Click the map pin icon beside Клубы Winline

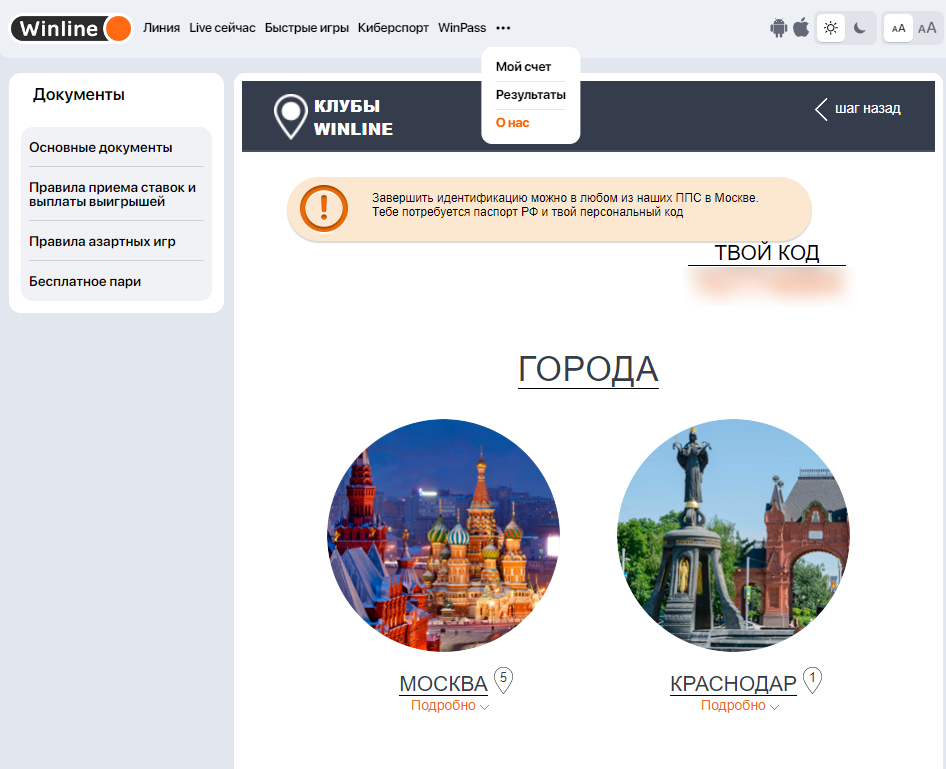coord(291,116)
